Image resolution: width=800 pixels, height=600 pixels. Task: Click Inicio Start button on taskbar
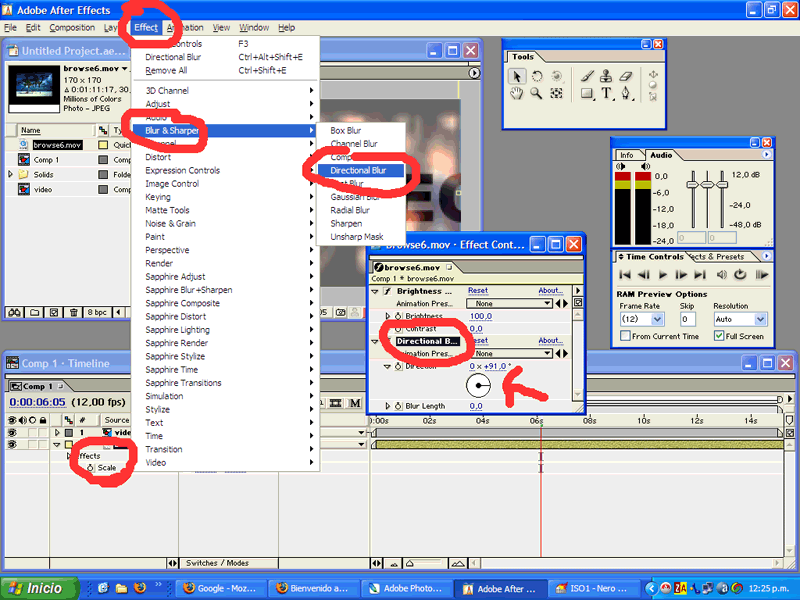[40, 588]
